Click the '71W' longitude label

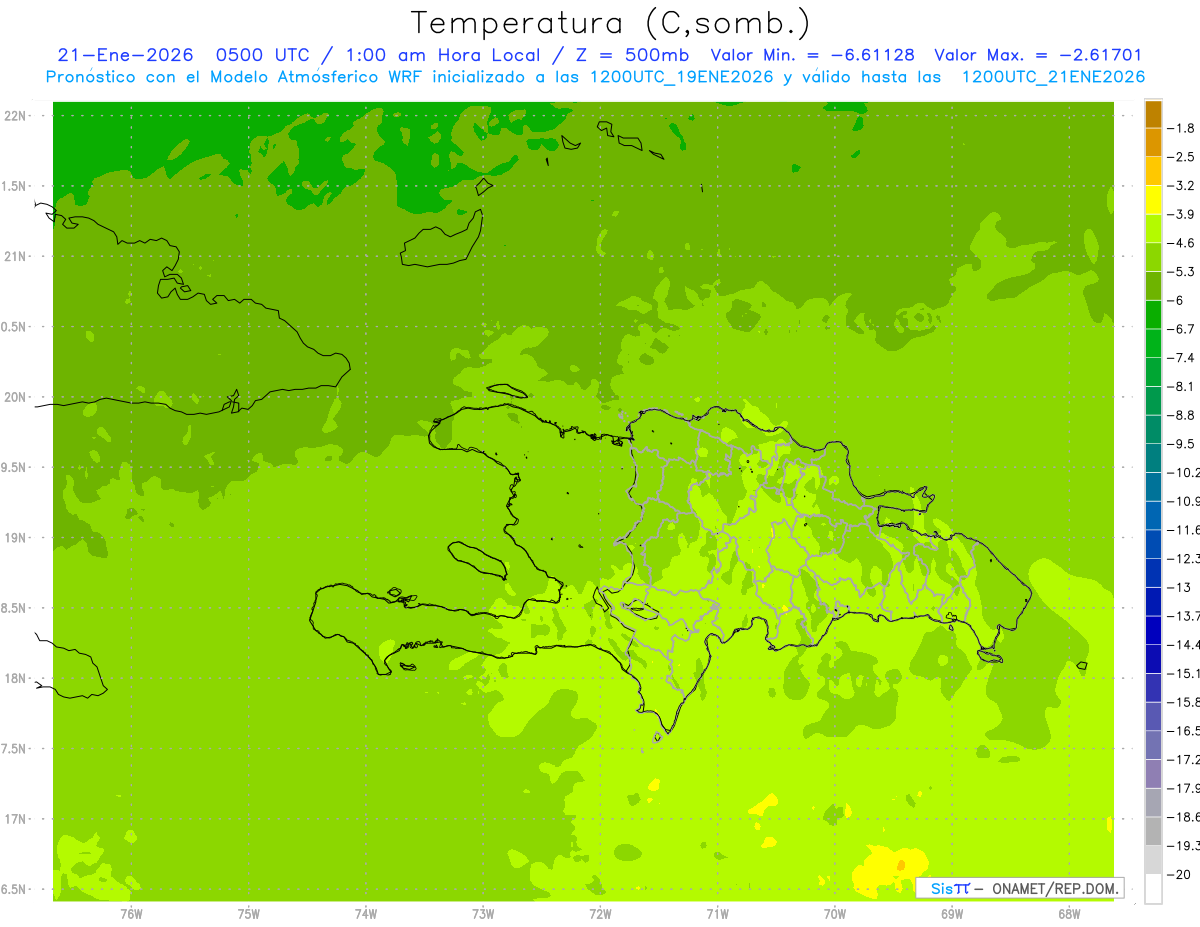pos(717,914)
